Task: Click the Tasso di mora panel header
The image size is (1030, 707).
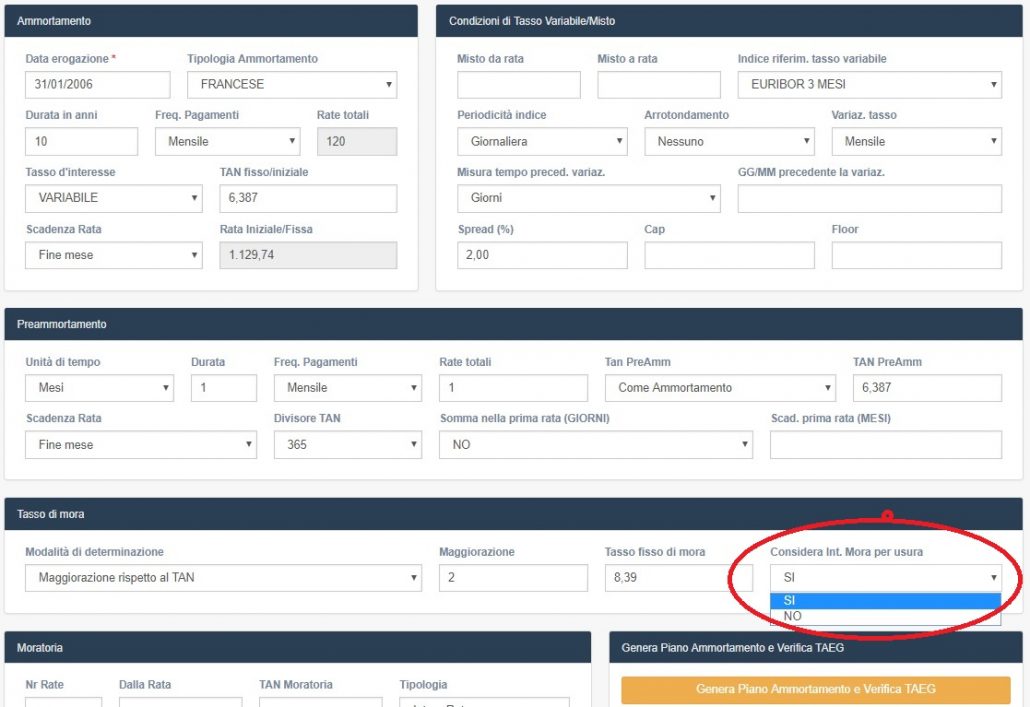Action: click(x=513, y=514)
